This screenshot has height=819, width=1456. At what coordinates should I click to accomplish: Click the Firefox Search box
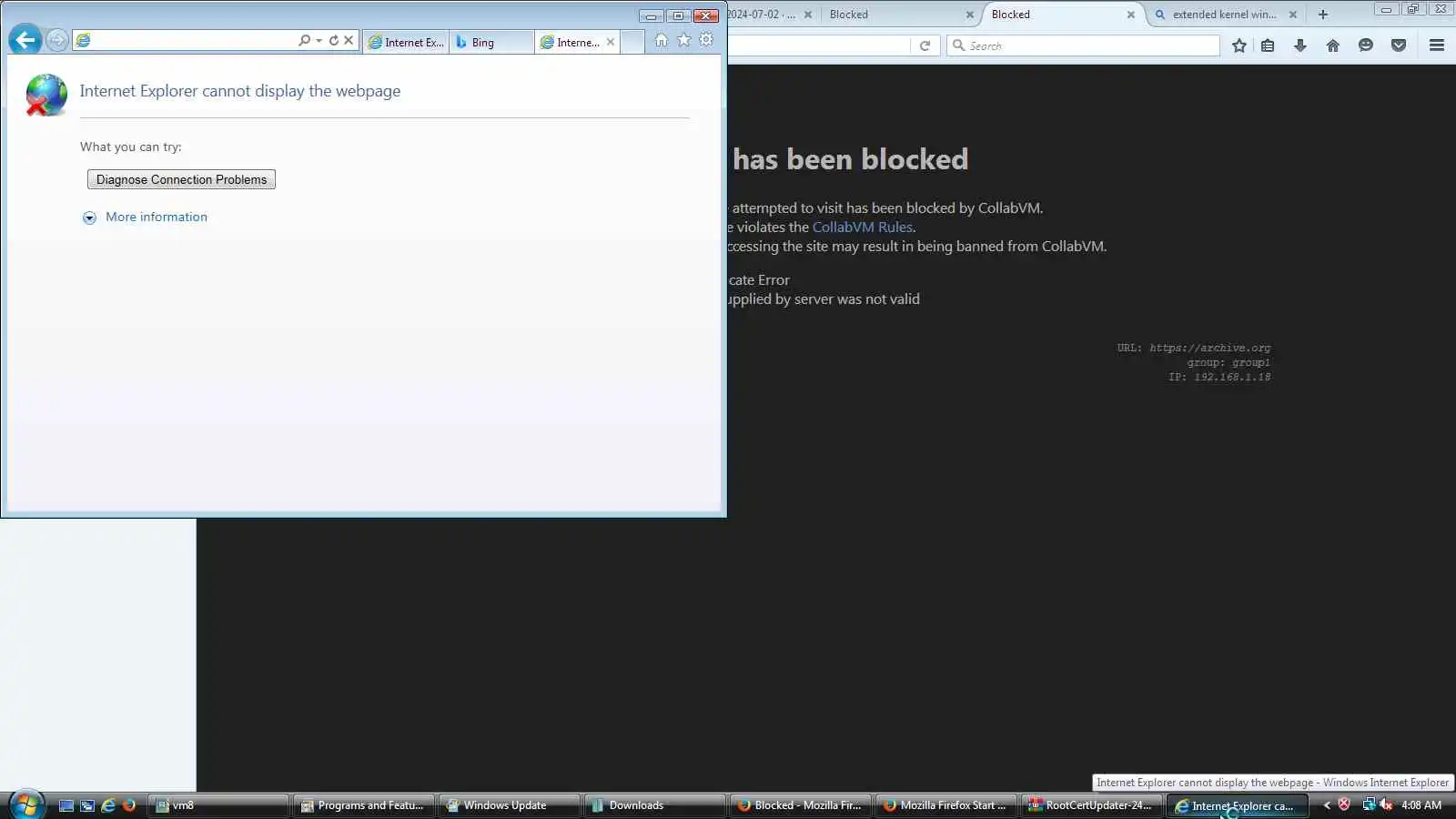(1083, 45)
